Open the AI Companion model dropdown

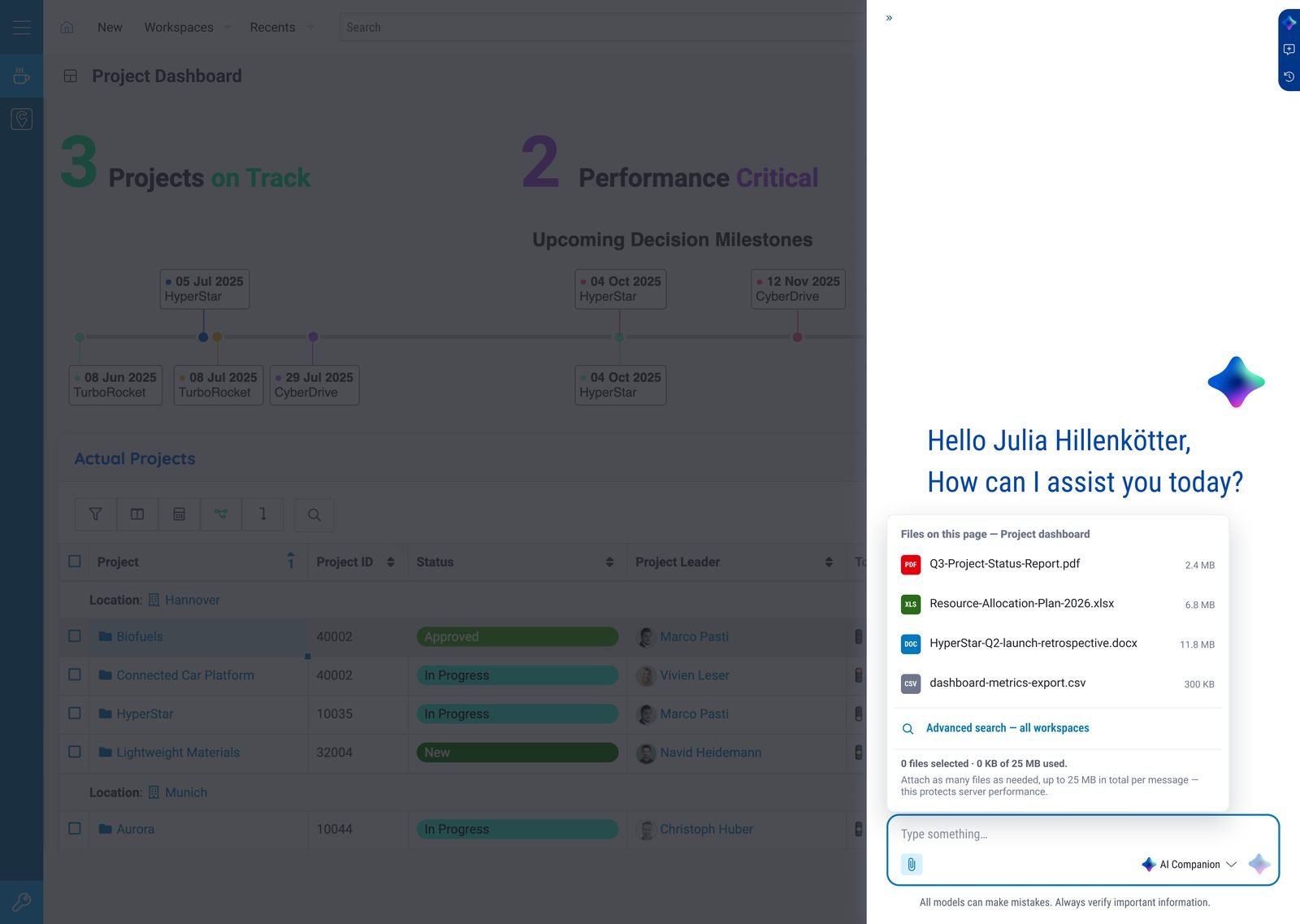click(x=1189, y=864)
